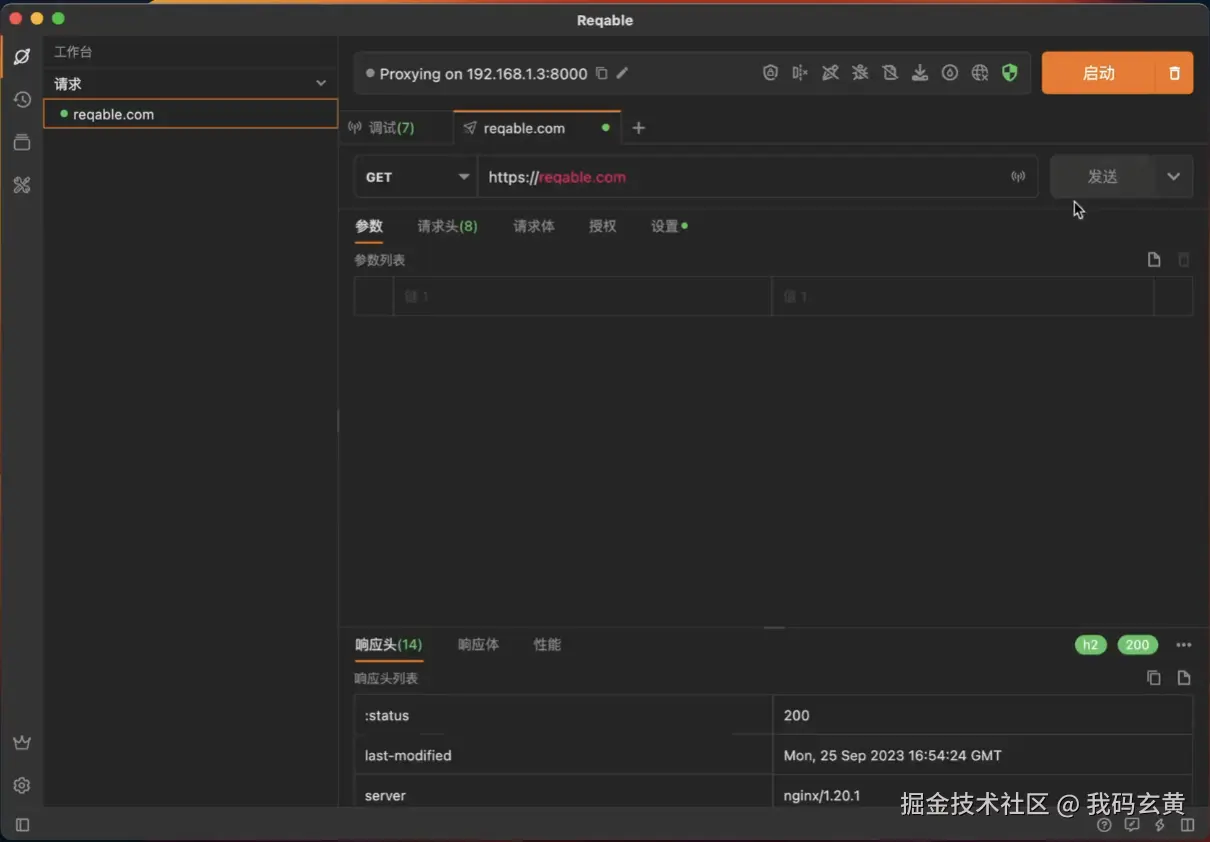Click the 200 status badge
The width and height of the screenshot is (1210, 842).
click(1138, 645)
